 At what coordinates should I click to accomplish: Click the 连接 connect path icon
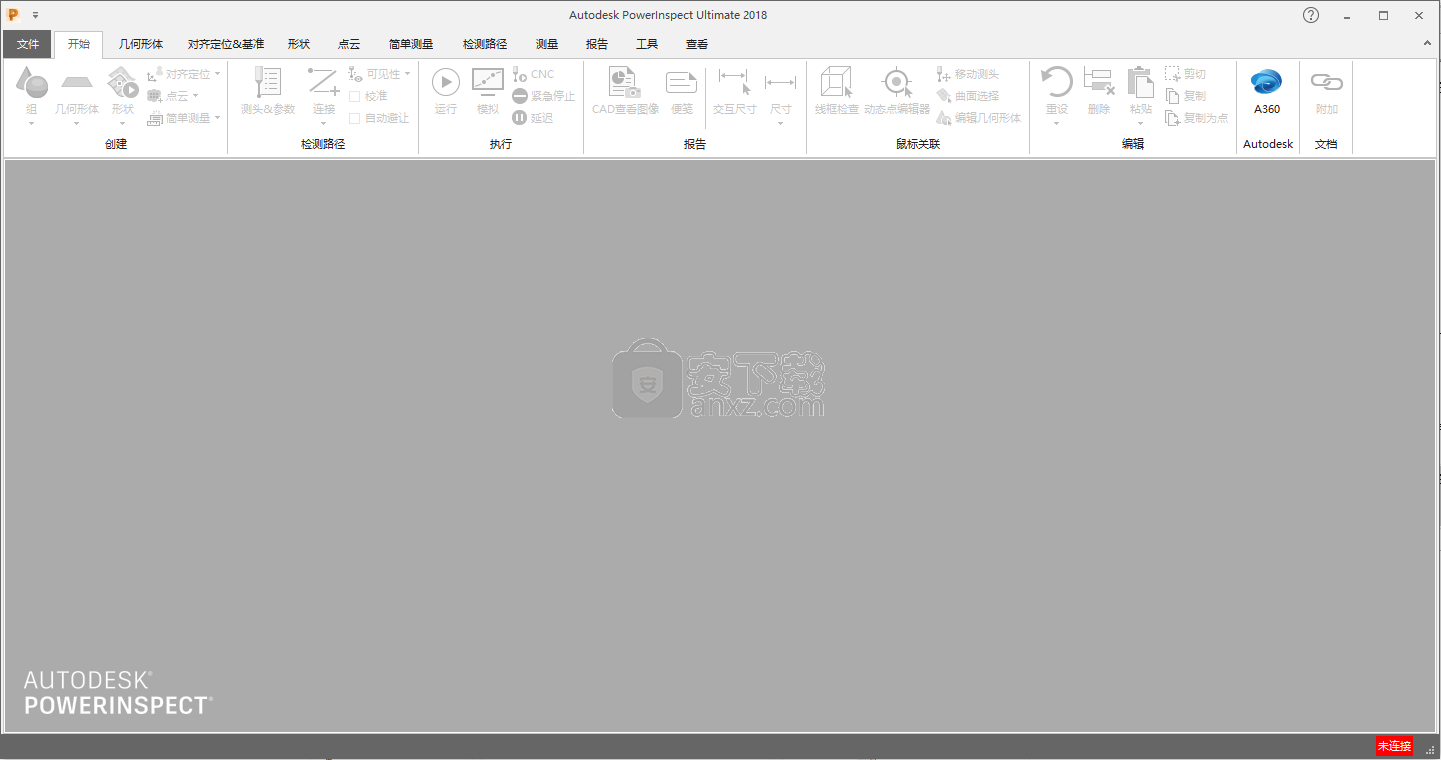(323, 82)
